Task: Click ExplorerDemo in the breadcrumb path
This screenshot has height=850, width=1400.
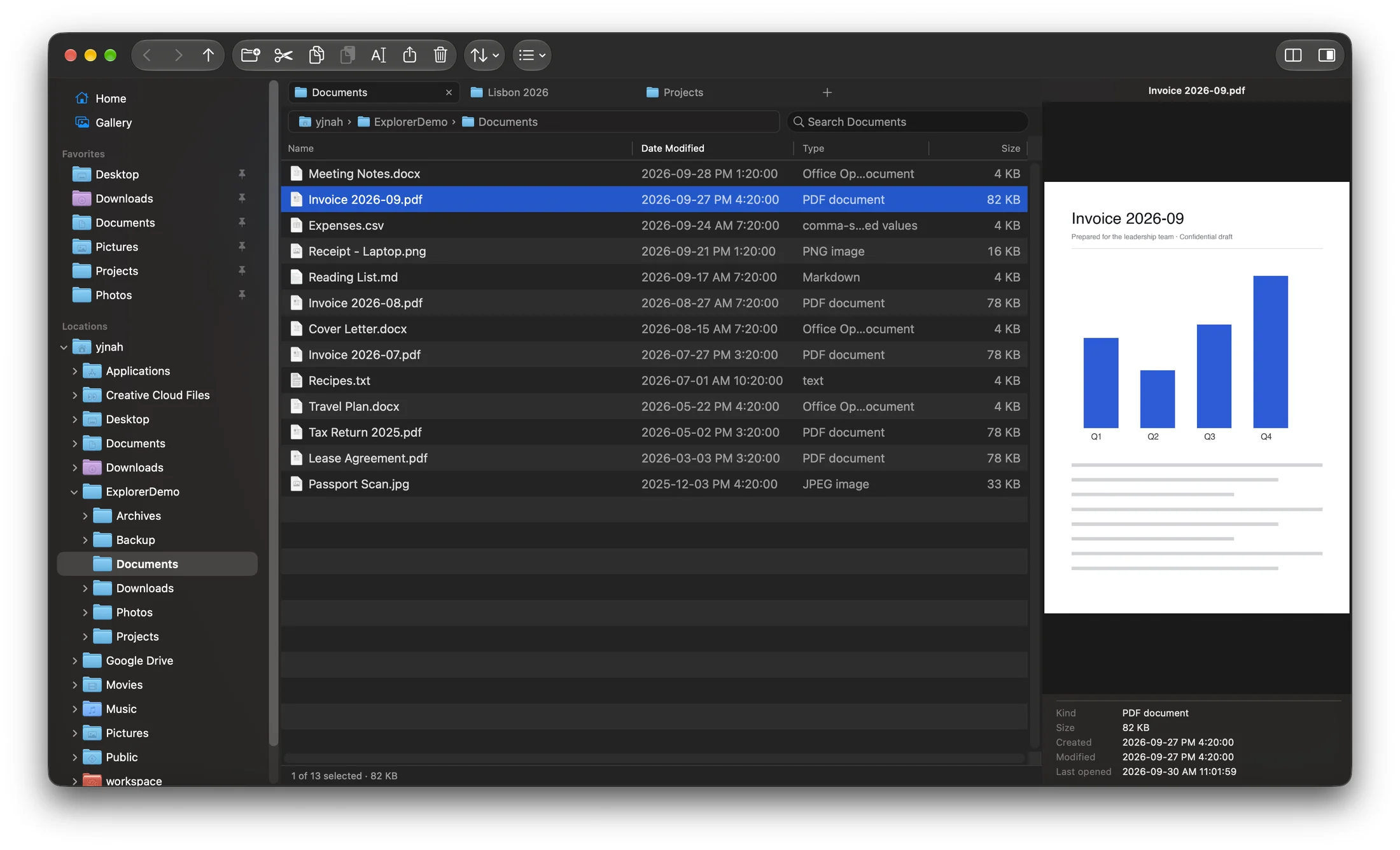Action: (x=403, y=122)
